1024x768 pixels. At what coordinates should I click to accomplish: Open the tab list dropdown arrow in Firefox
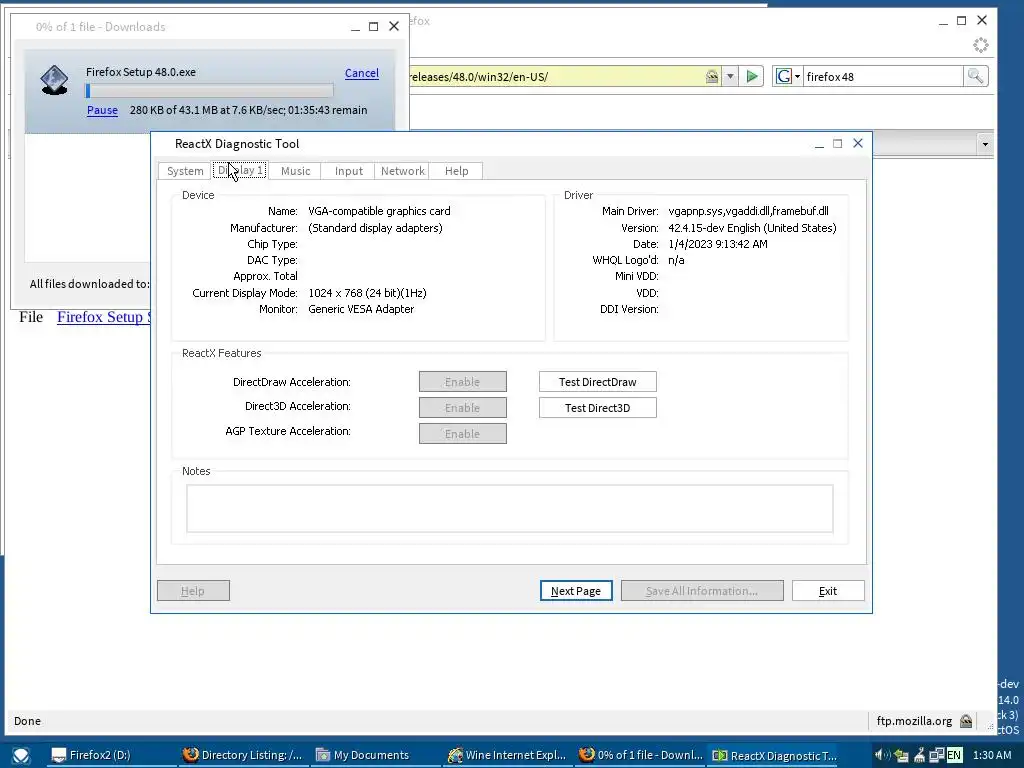[x=985, y=144]
